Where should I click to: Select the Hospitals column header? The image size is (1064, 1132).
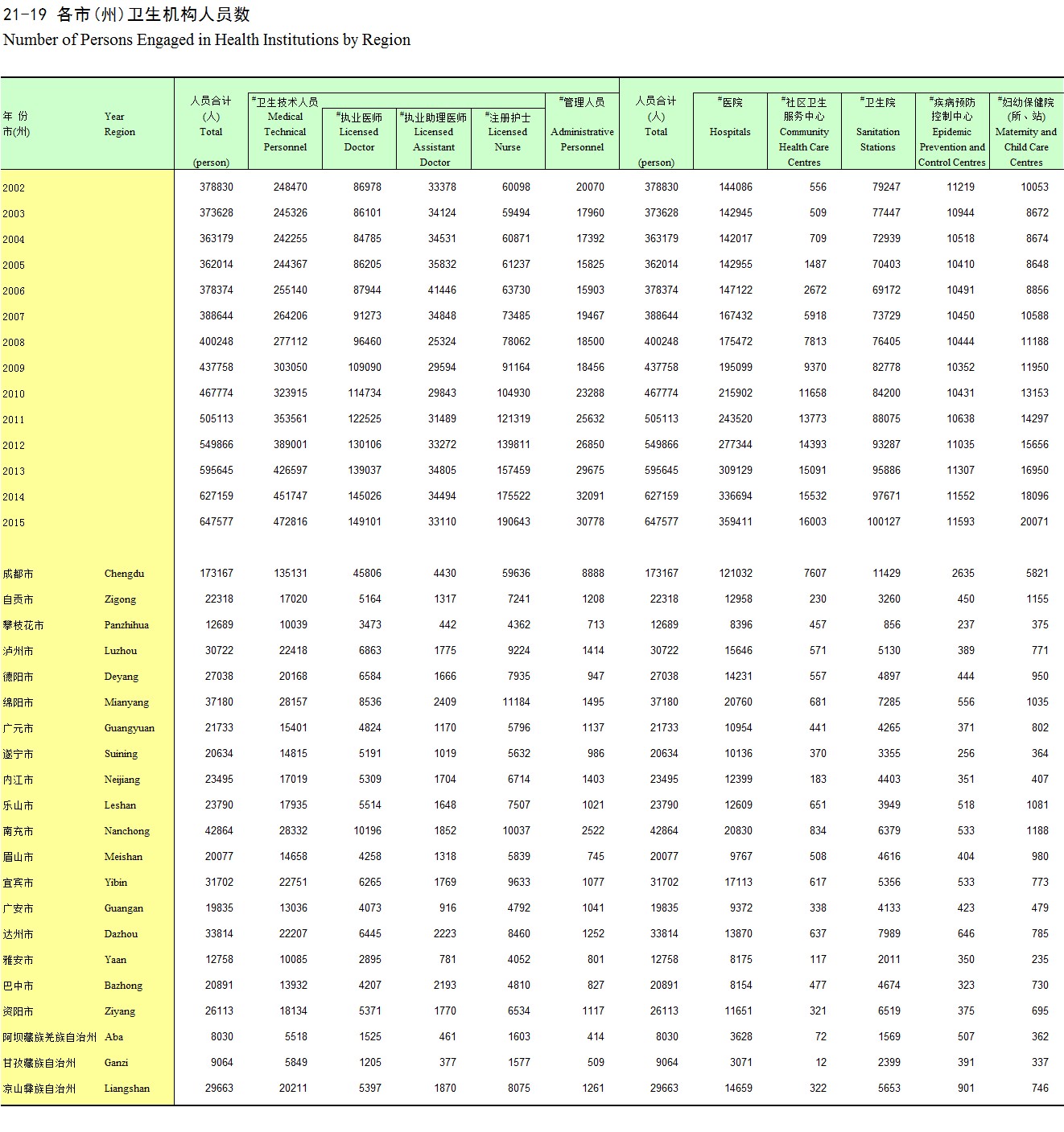tap(730, 132)
